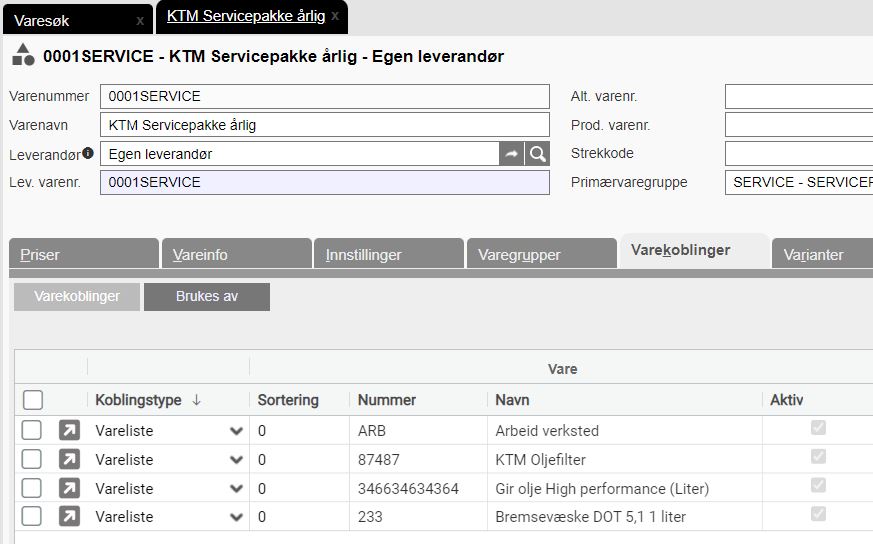Focus the Varenummer input field

(325, 96)
